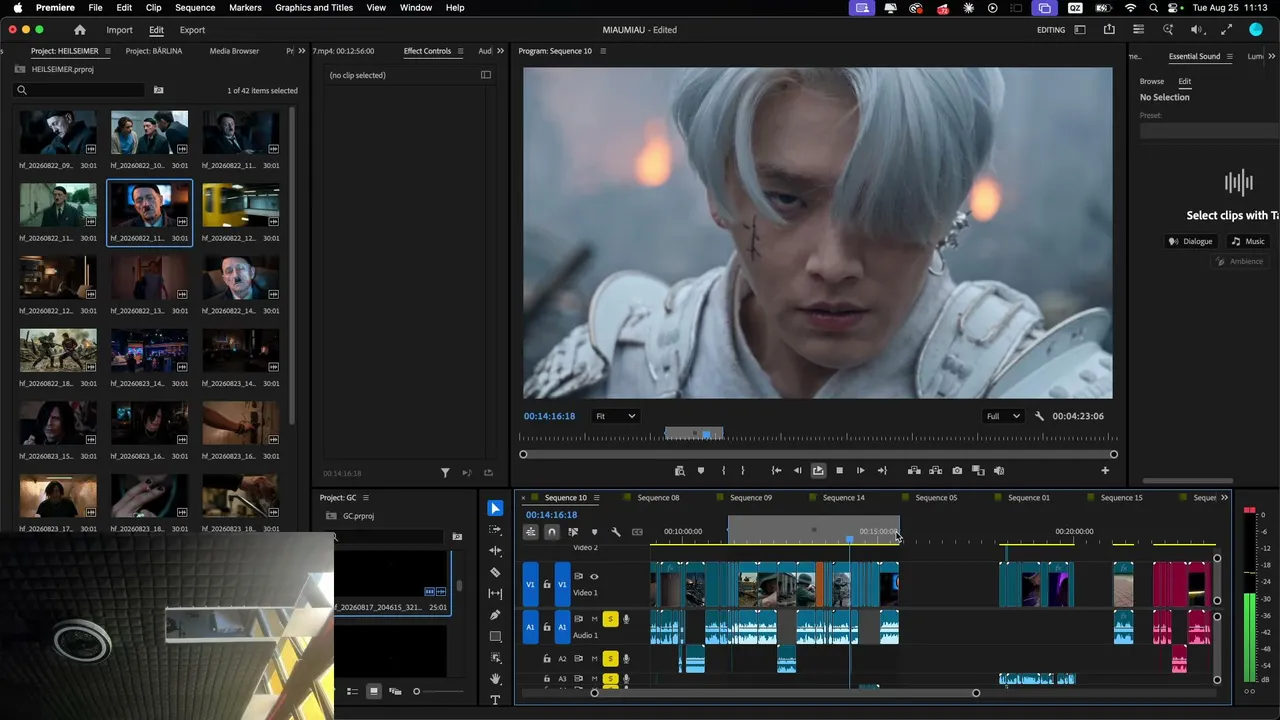This screenshot has width=1280, height=720.
Task: Step back one frame
Action: click(x=797, y=470)
